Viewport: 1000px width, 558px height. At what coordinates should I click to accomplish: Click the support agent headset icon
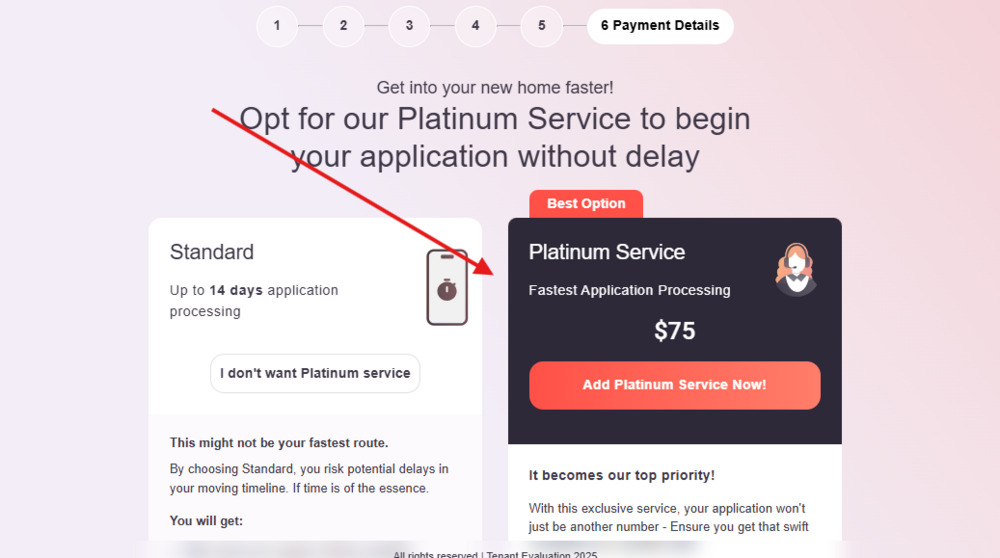click(796, 269)
